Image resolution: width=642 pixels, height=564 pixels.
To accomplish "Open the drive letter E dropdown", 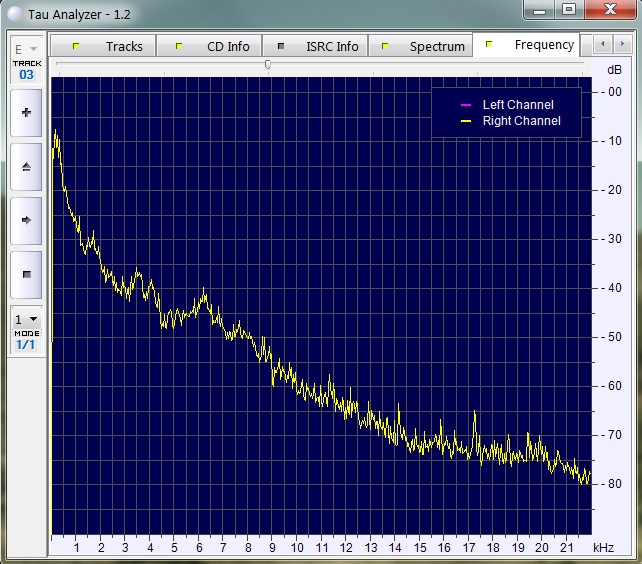I will click(26, 48).
